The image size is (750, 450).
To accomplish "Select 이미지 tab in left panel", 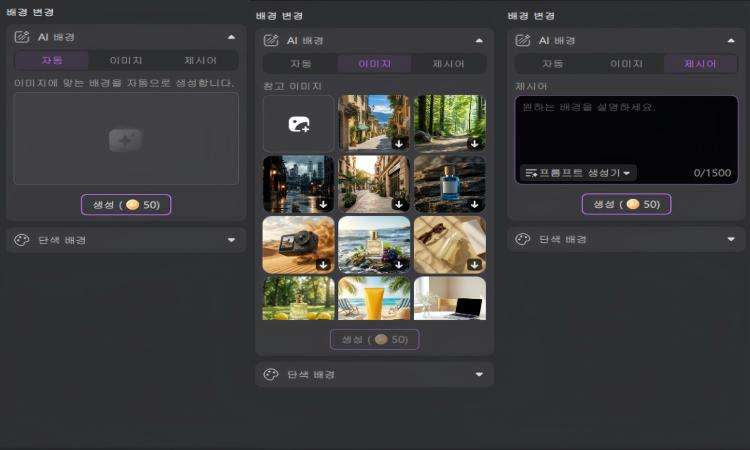I will coord(126,60).
